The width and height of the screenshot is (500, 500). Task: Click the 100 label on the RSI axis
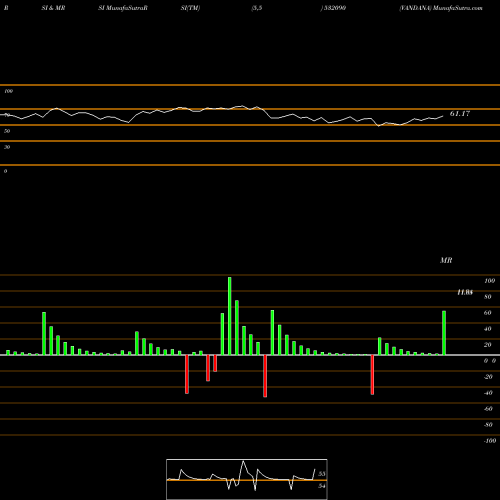tap(9, 91)
